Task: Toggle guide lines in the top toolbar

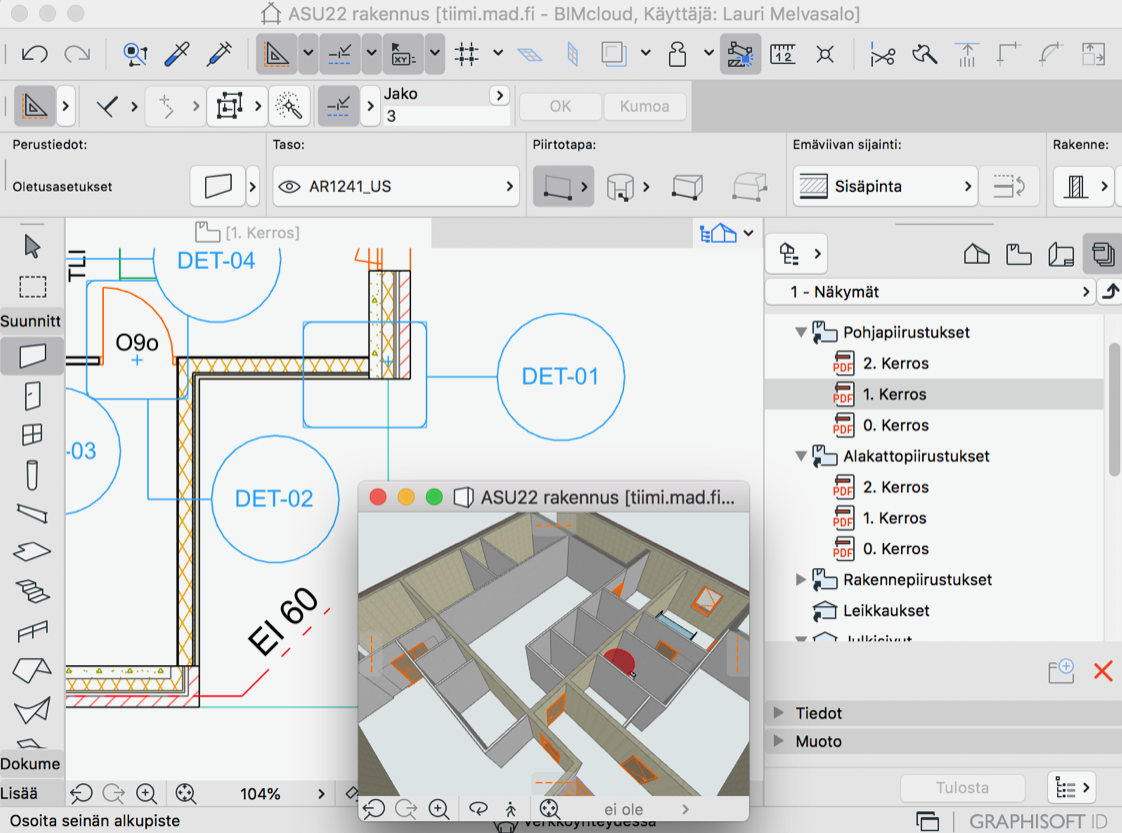Action: (277, 54)
